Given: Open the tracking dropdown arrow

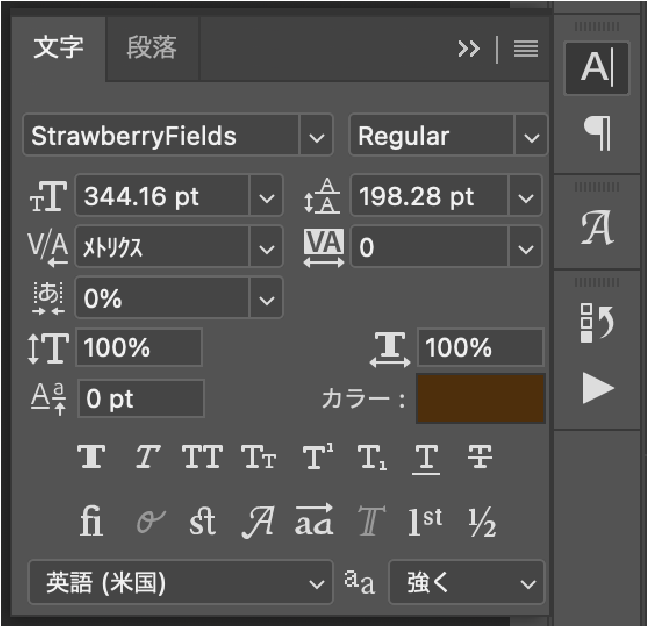Looking at the screenshot, I should pos(526,248).
